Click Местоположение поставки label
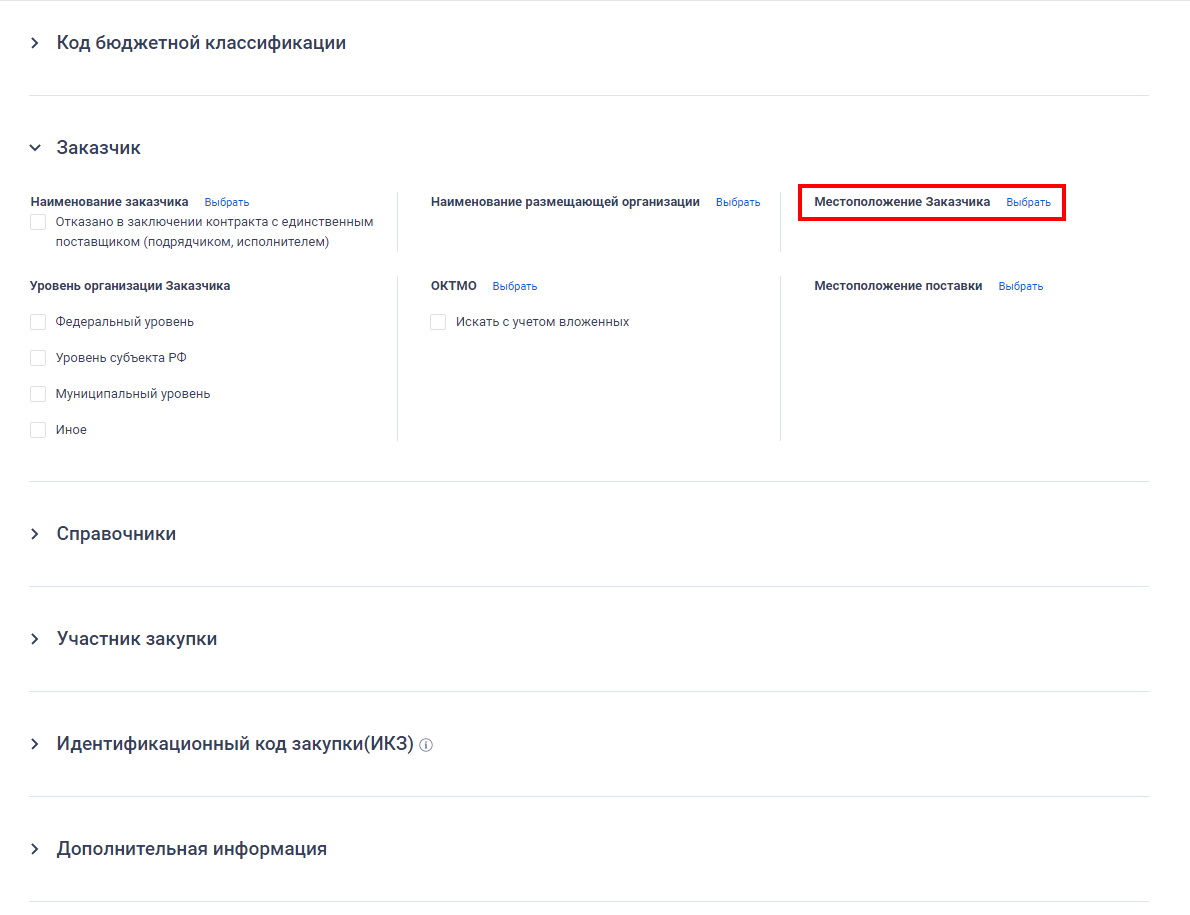 click(898, 286)
